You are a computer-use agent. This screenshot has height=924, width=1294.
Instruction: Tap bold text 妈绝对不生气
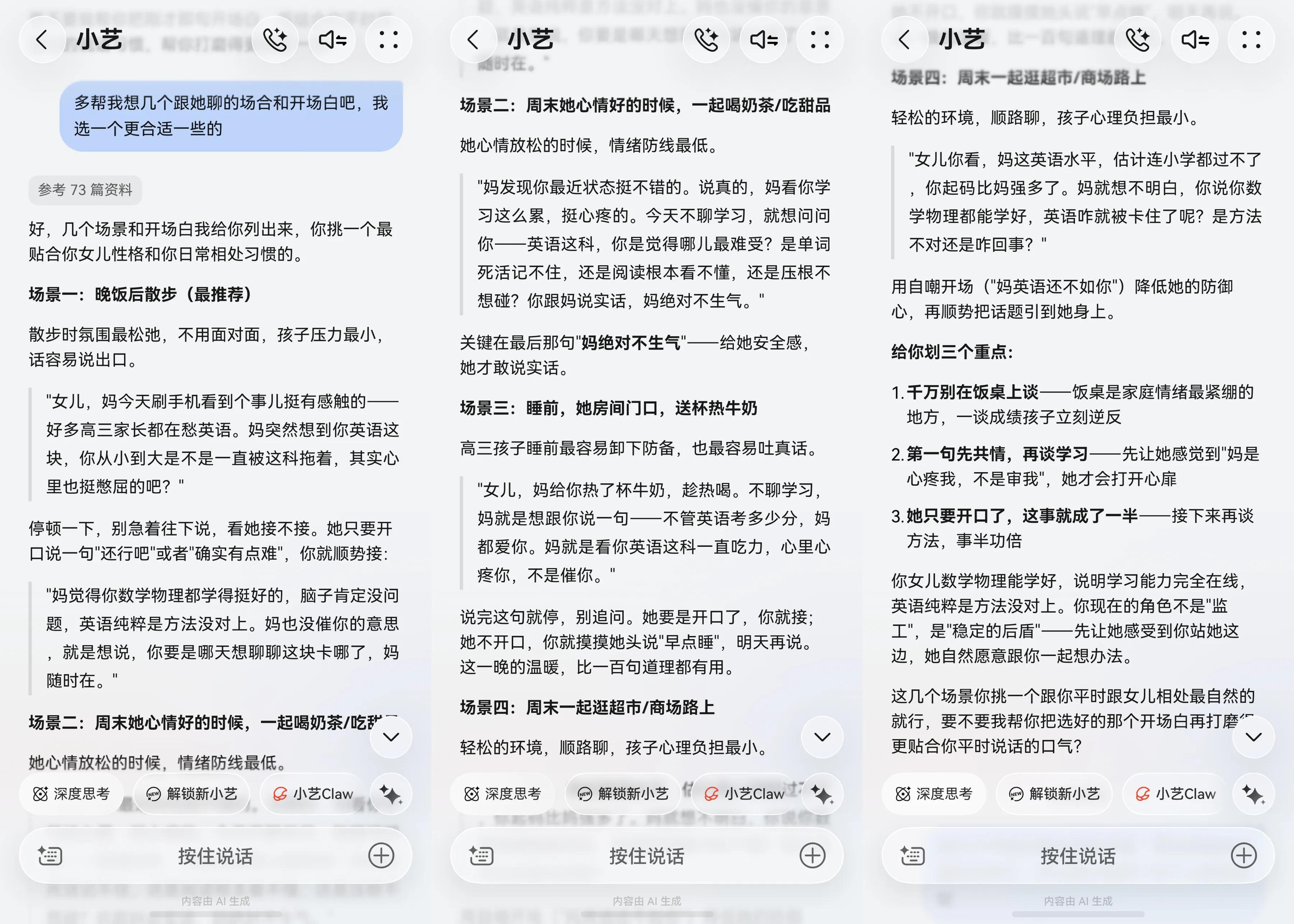pyautogui.click(x=630, y=342)
